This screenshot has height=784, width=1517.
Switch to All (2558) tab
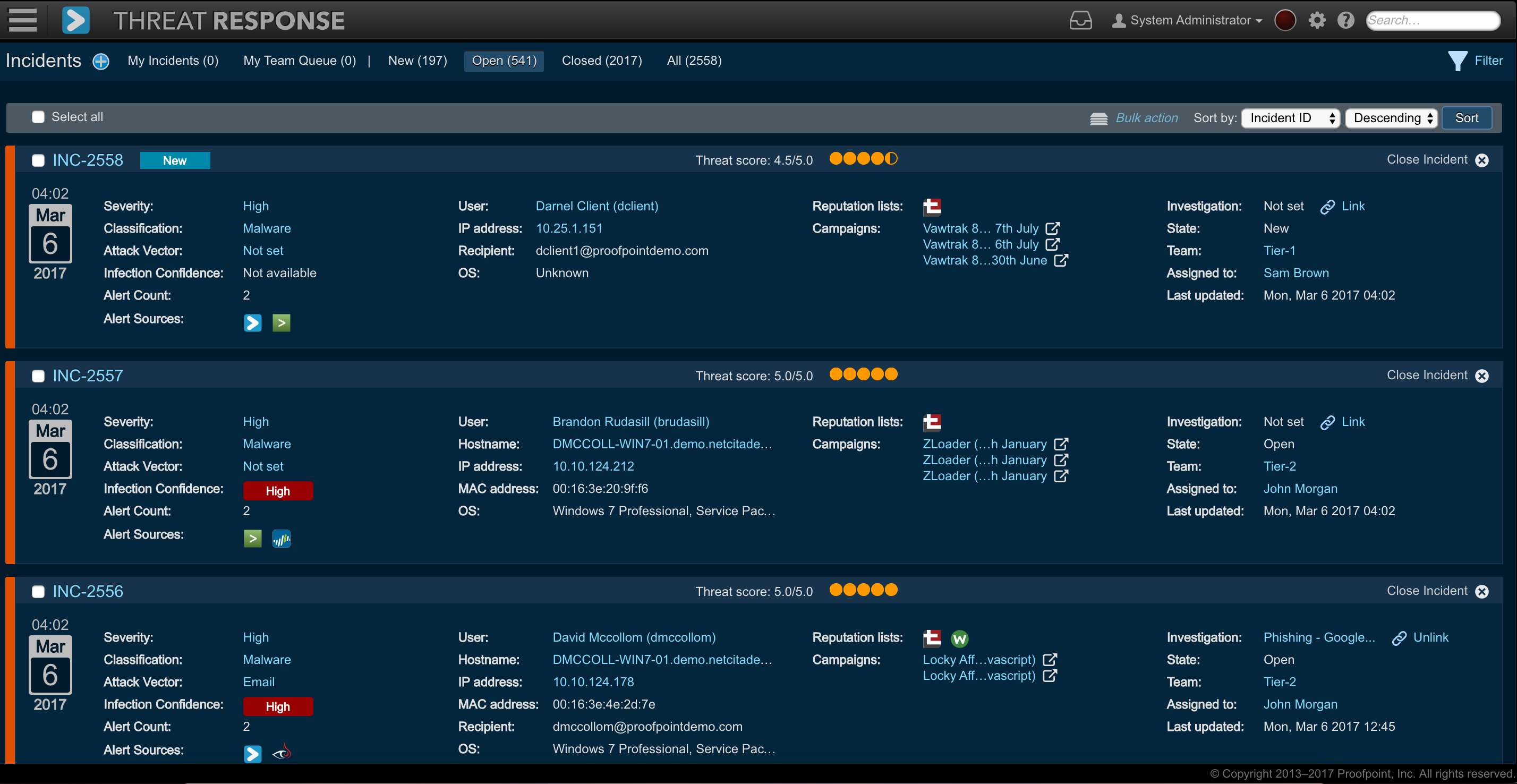click(x=694, y=61)
